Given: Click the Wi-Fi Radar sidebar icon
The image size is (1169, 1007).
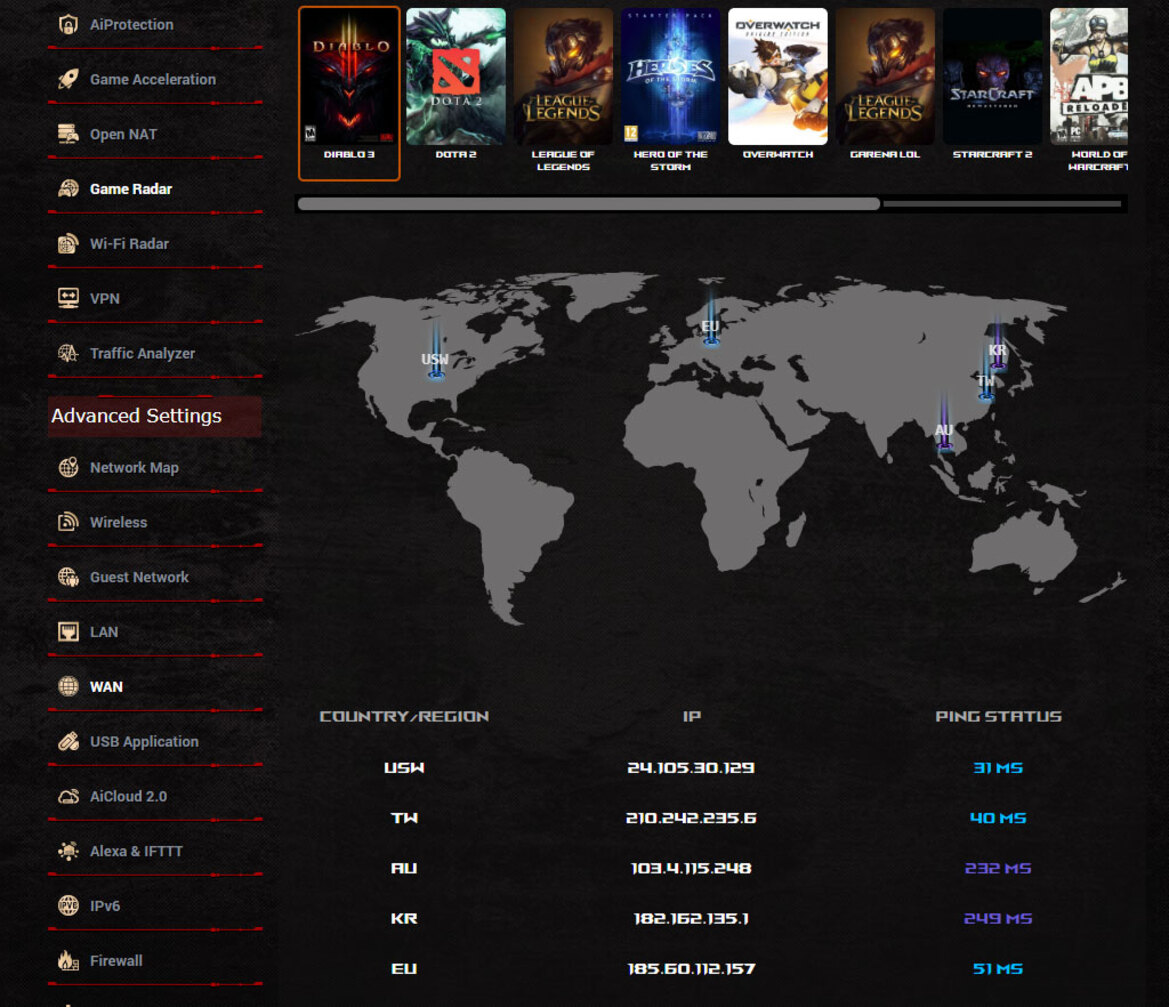Looking at the screenshot, I should 69,244.
